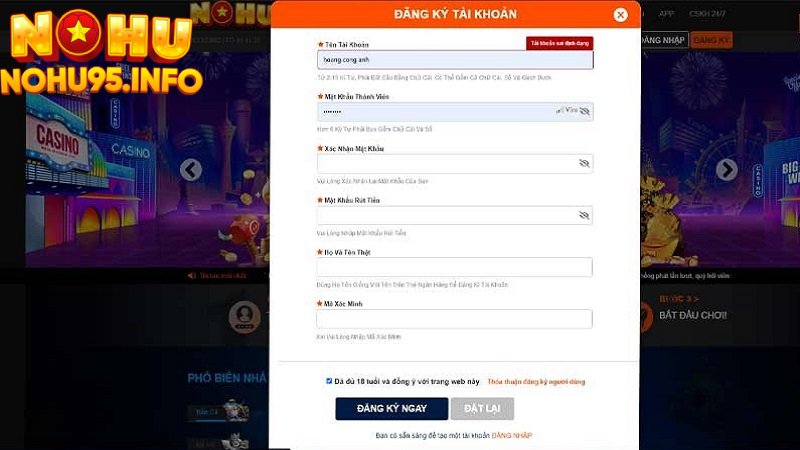Uncheck the 18 tuổi agreement checkbox

[x=329, y=381]
